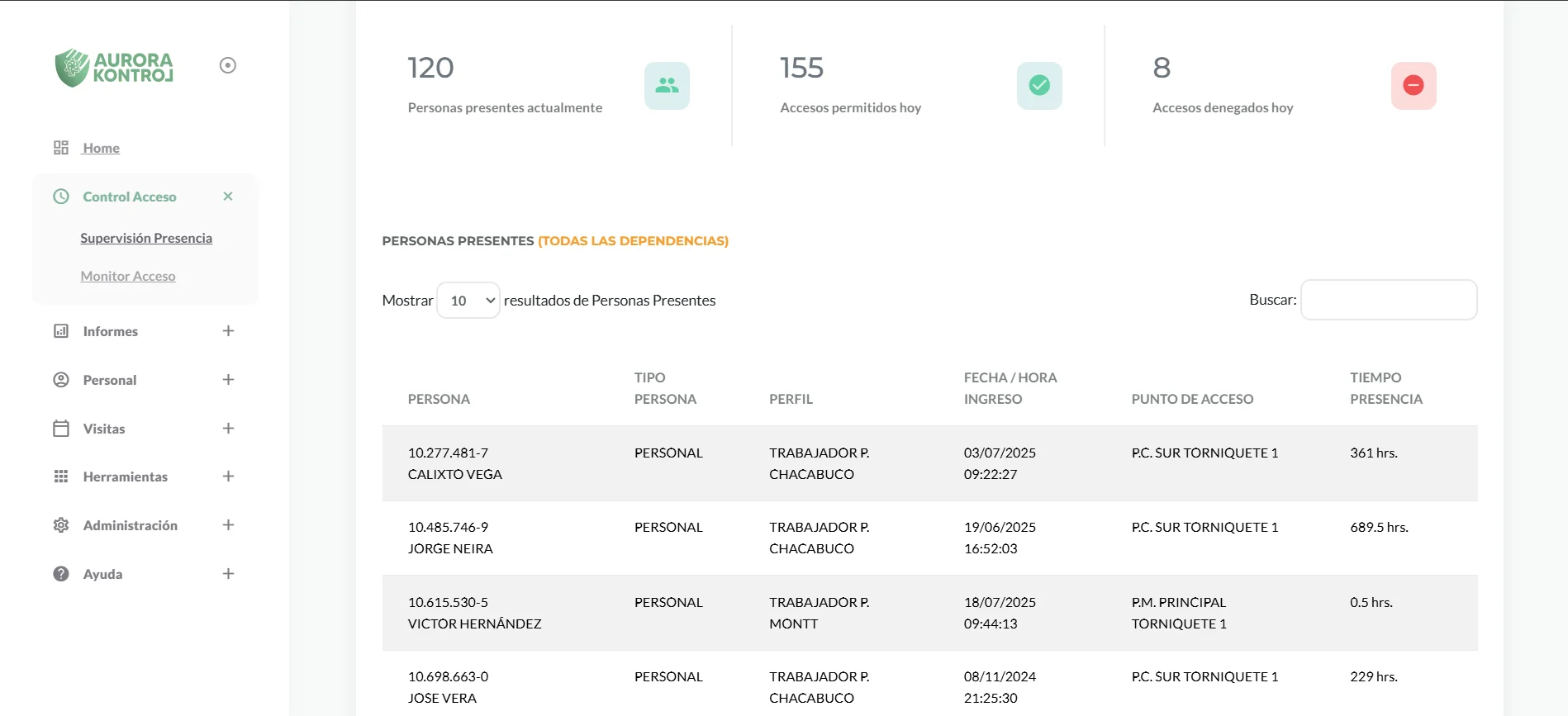Click TRABAJADOR P. MONTT profile cell
1568x716 pixels.
(x=820, y=613)
